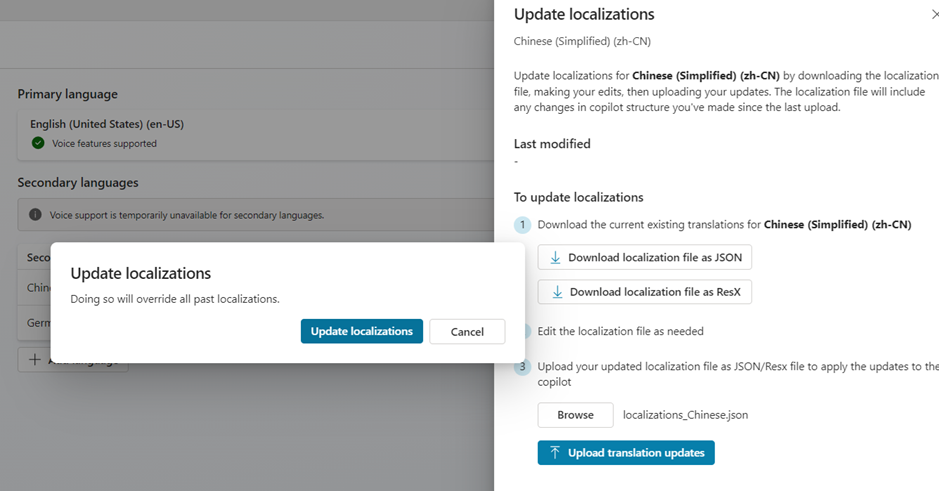
Task: Select the Chinese row in secondary languages
Action: 35,289
